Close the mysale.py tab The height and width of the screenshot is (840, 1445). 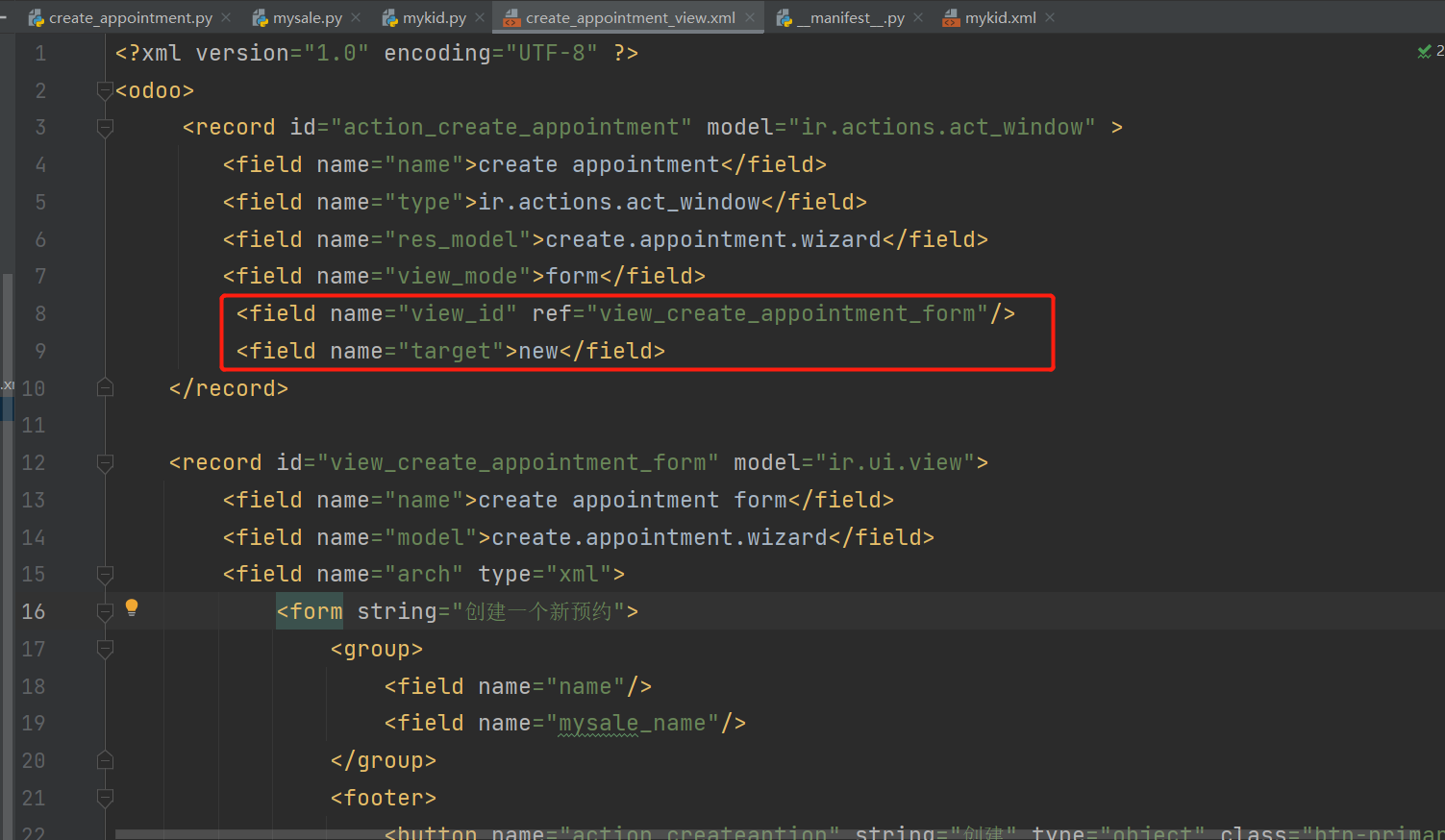(x=356, y=17)
